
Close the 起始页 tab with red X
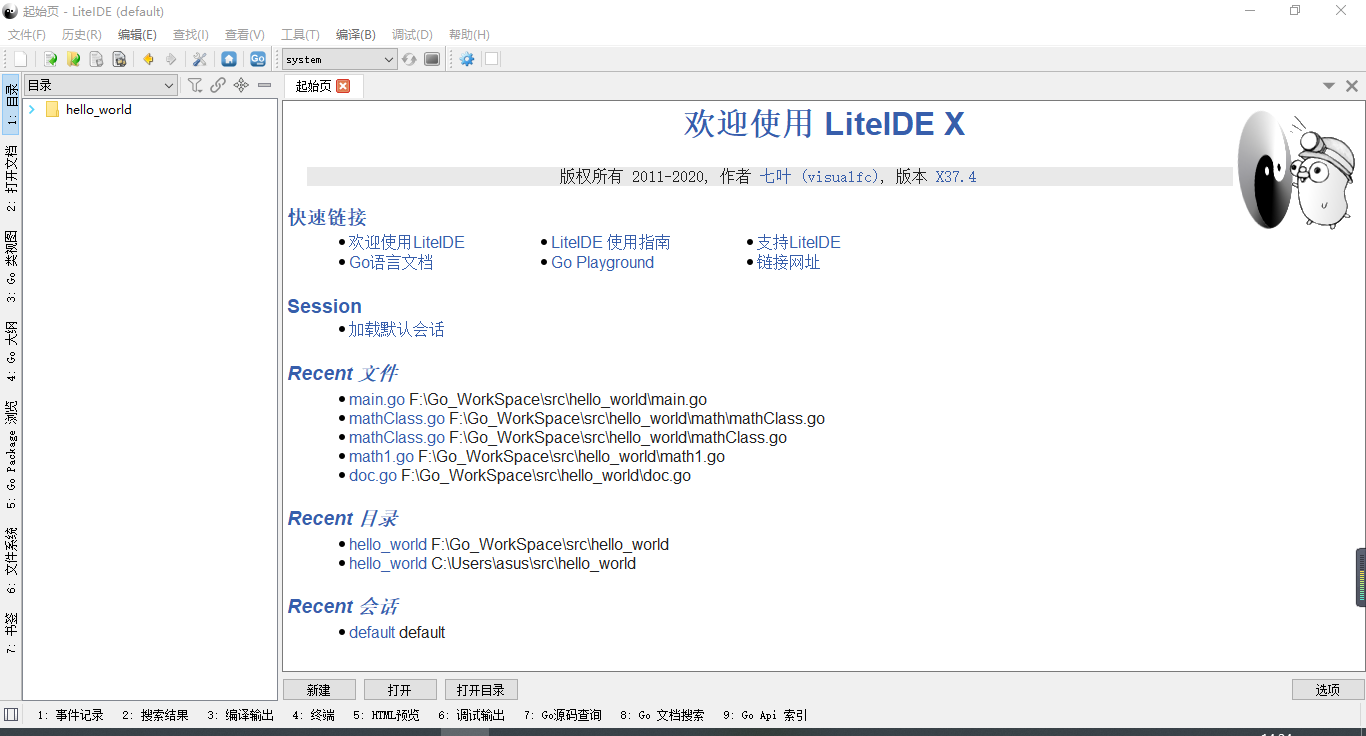(x=343, y=86)
